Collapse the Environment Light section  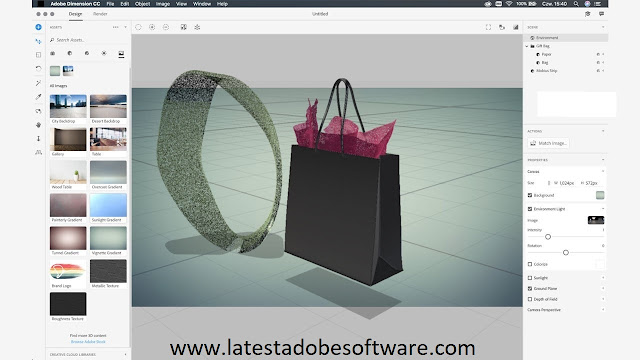603,209
